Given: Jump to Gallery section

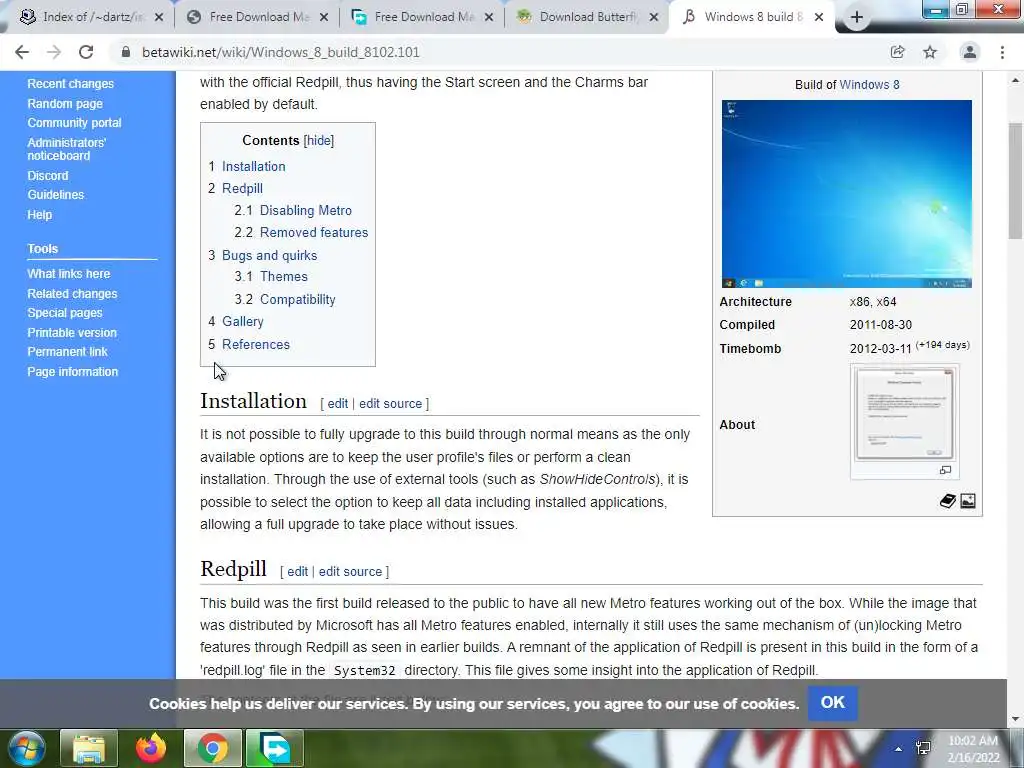Looking at the screenshot, I should click(x=242, y=321).
